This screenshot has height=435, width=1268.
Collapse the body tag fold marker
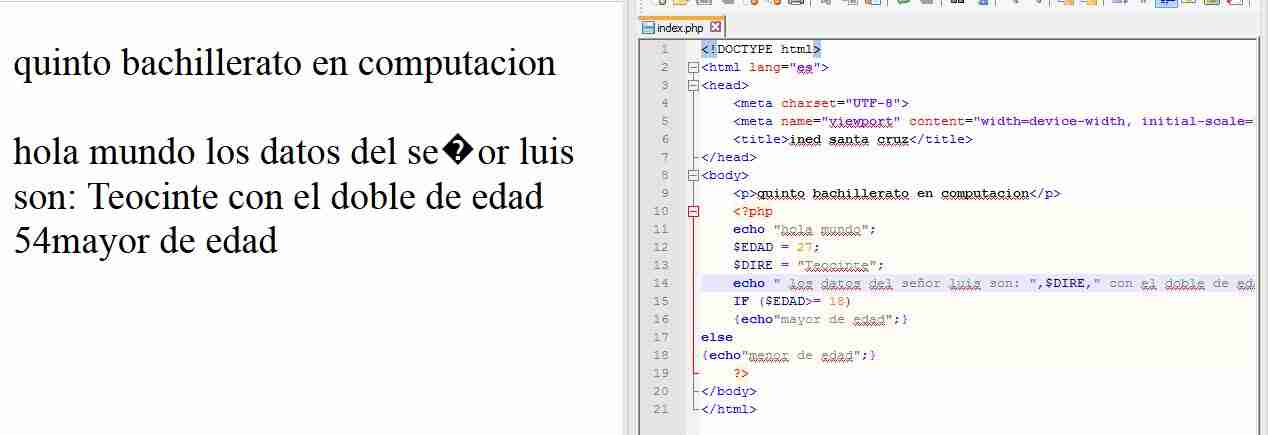(x=693, y=176)
